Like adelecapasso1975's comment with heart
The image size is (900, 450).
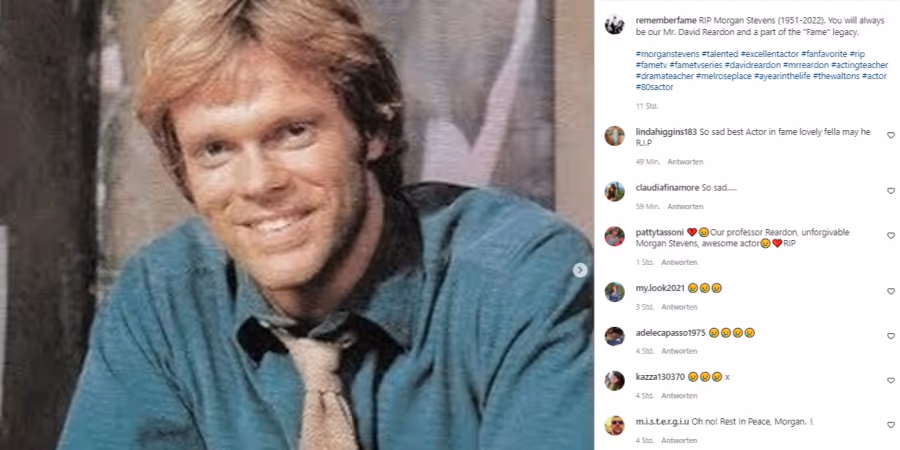pos(891,336)
